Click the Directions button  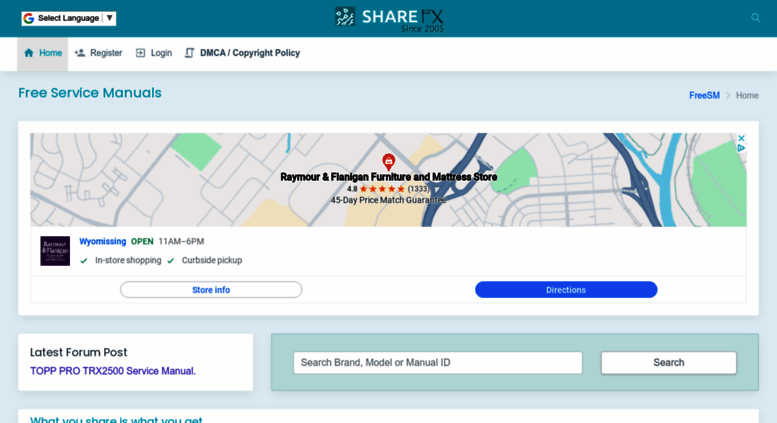tap(566, 290)
